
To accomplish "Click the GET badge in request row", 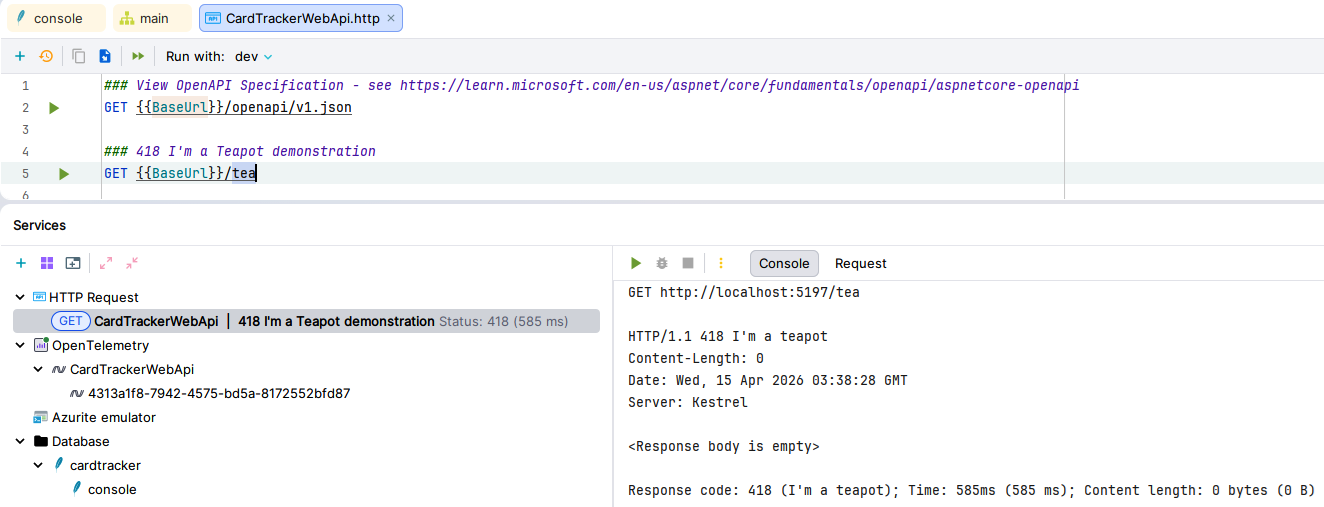I will coord(71,321).
